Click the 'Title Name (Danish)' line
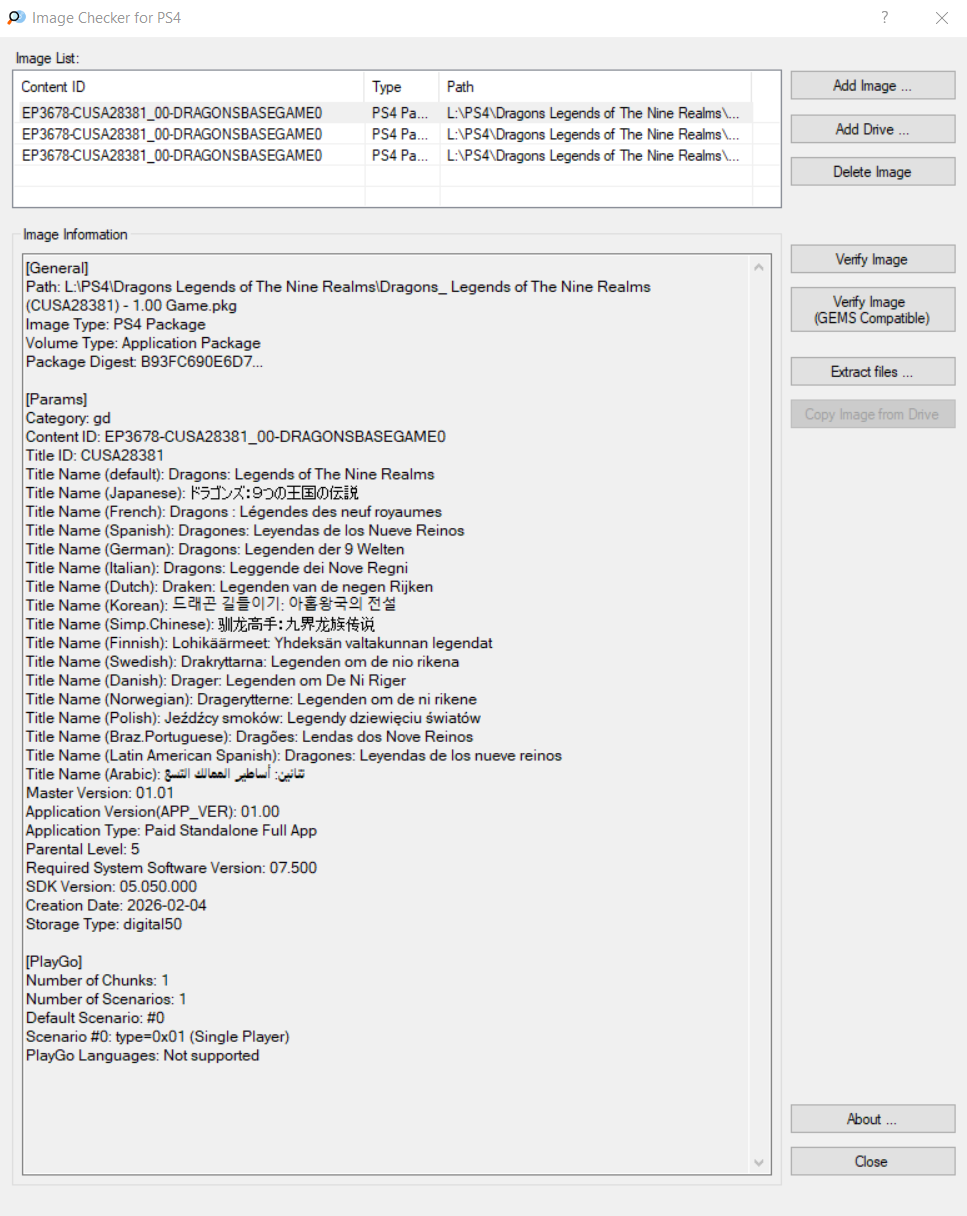Viewport: 967px width, 1216px height. point(216,680)
